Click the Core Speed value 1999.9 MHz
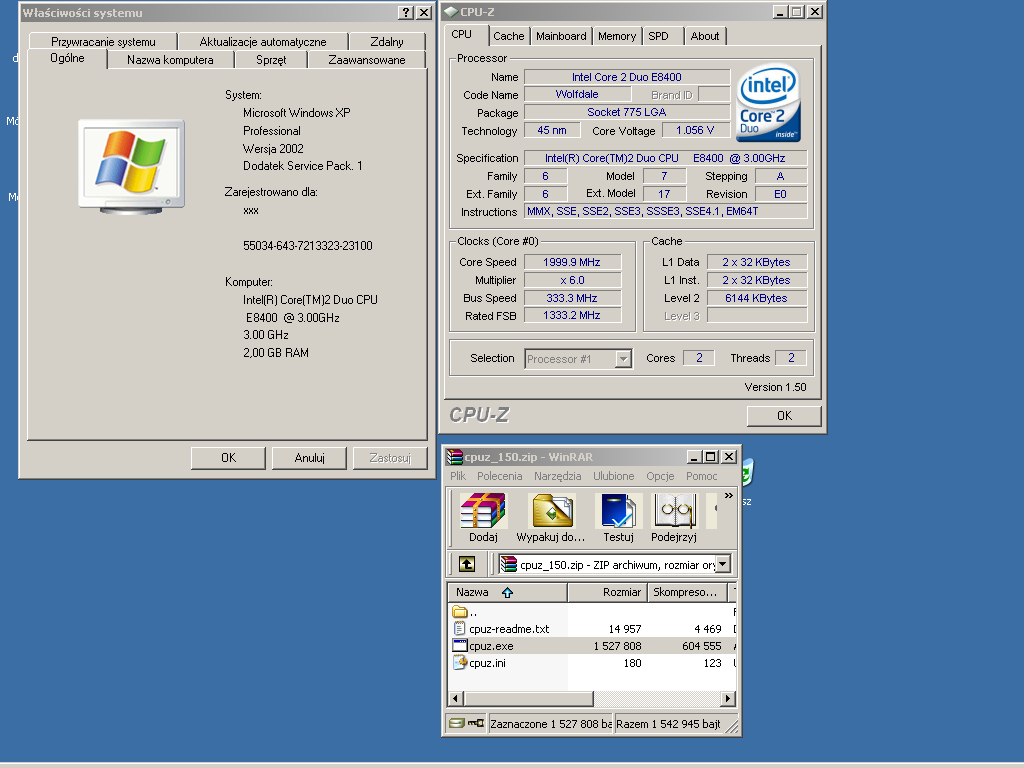 [x=572, y=262]
